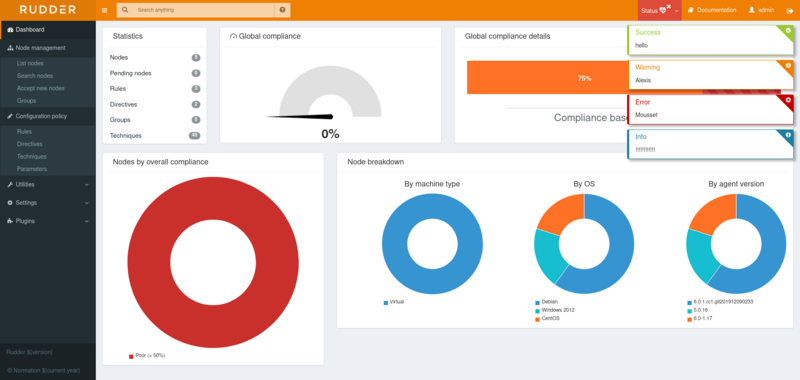Click the Plugins puzzle icon
This screenshot has width=800, height=380.
pyautogui.click(x=11, y=221)
